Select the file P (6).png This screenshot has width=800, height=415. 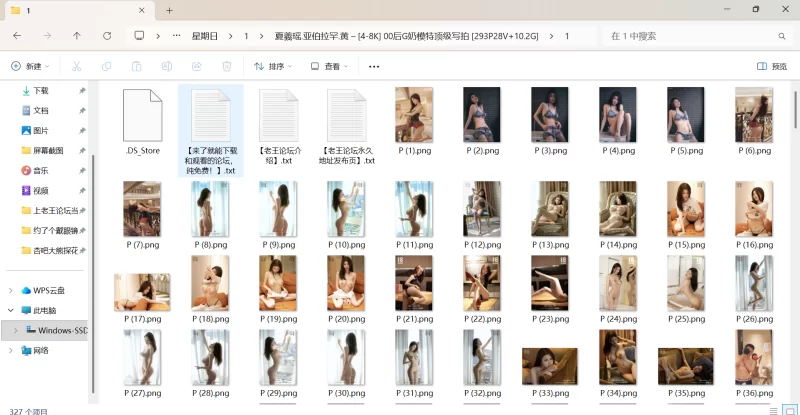[754, 121]
